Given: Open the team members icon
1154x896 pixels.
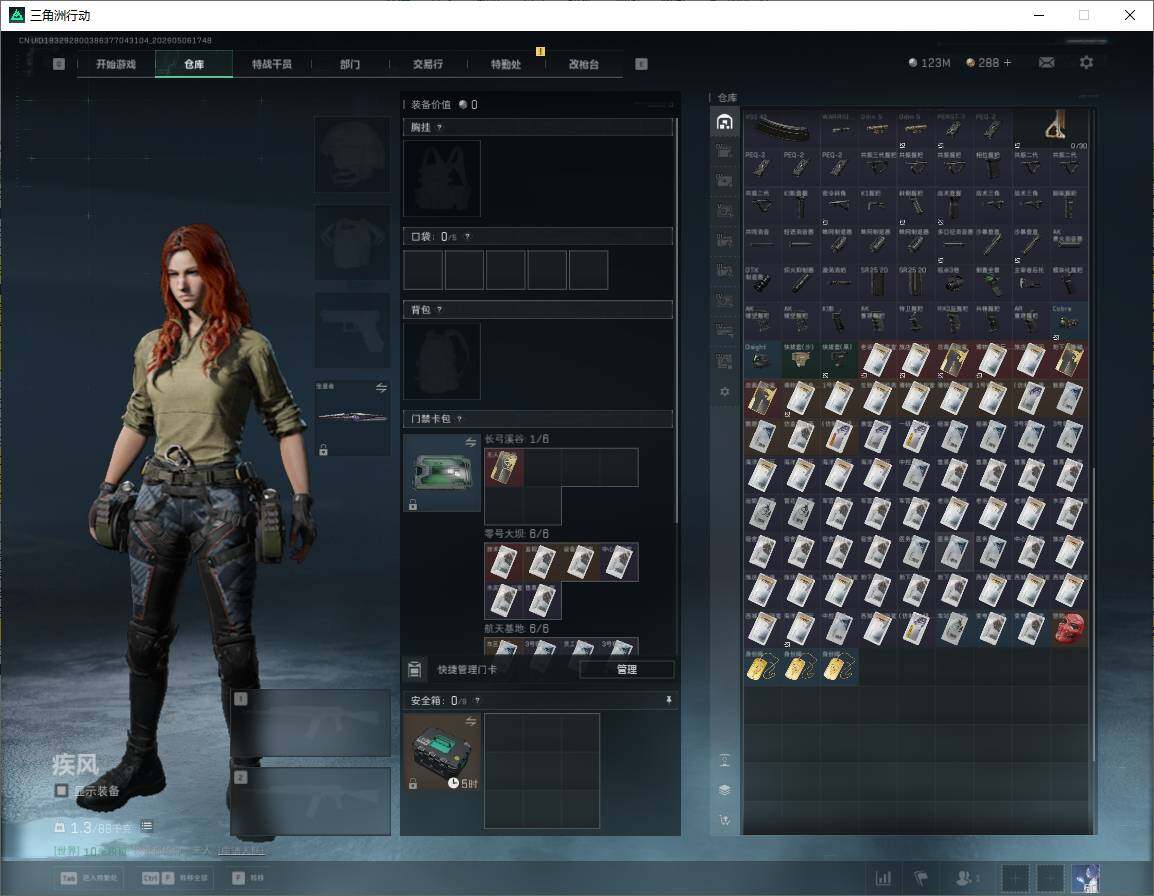Looking at the screenshot, I should tap(966, 878).
